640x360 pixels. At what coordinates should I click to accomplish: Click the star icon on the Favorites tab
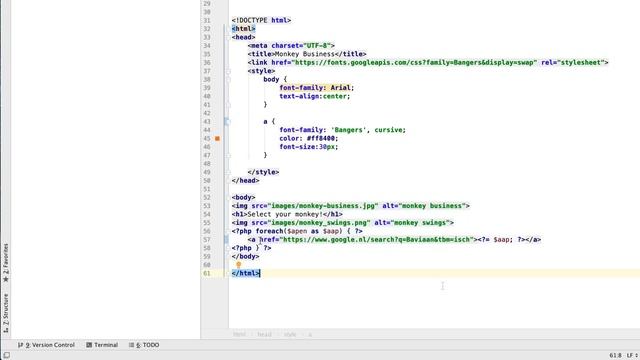pyautogui.click(x=6, y=279)
